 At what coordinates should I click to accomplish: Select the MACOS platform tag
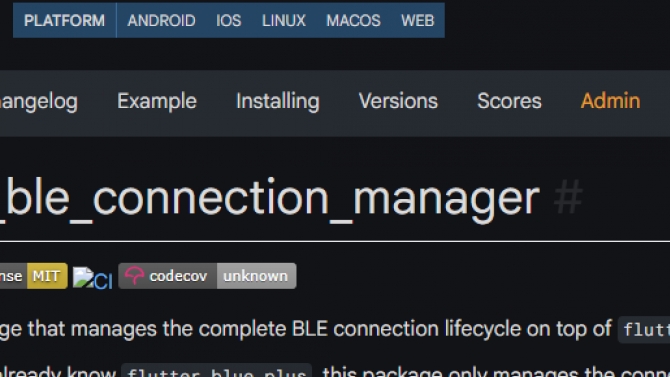click(x=353, y=21)
